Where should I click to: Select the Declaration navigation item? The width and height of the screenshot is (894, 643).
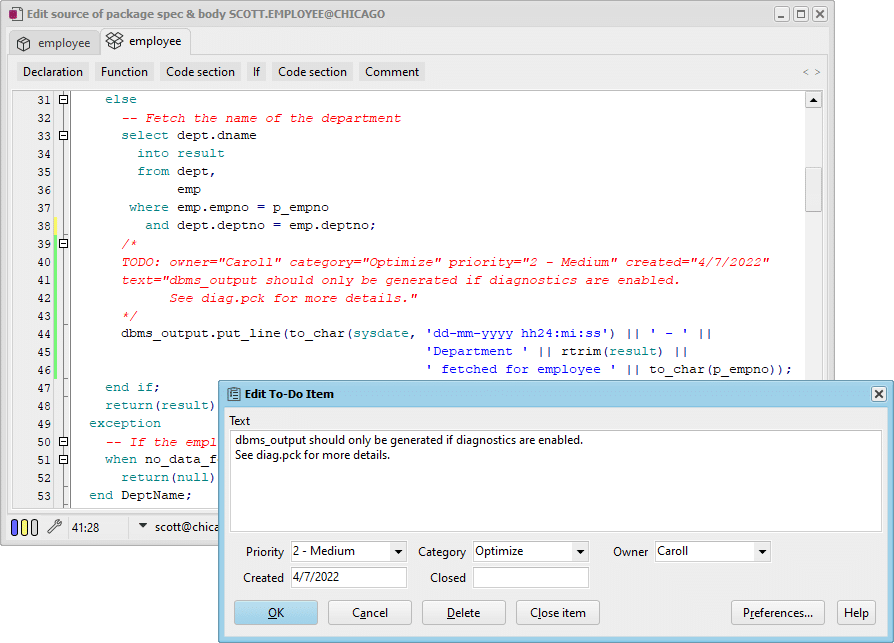pyautogui.click(x=53, y=72)
